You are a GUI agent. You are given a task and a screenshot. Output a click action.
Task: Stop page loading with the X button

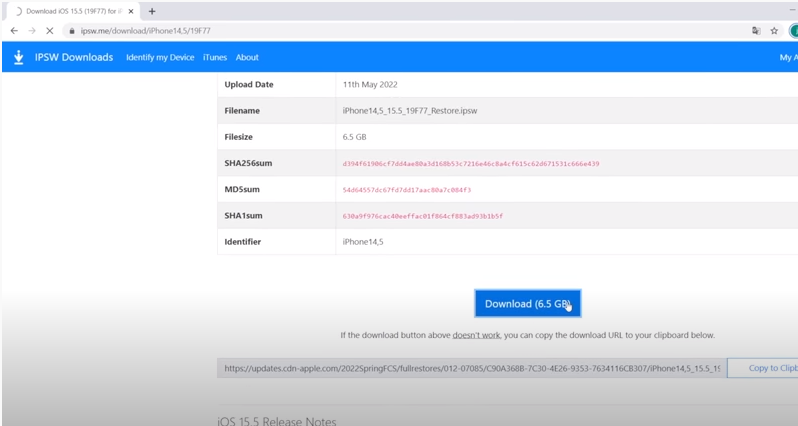tap(50, 31)
